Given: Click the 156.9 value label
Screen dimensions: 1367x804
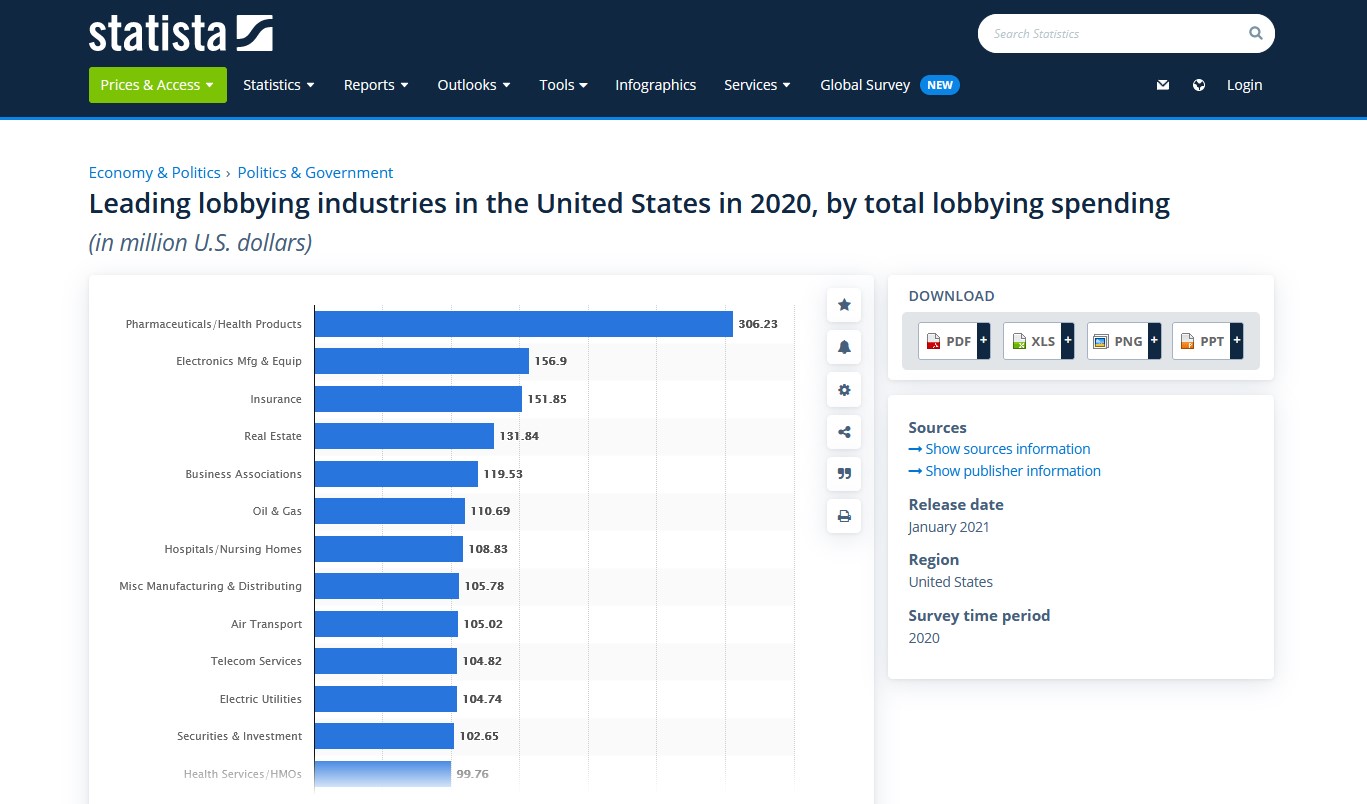Looking at the screenshot, I should 550,361.
